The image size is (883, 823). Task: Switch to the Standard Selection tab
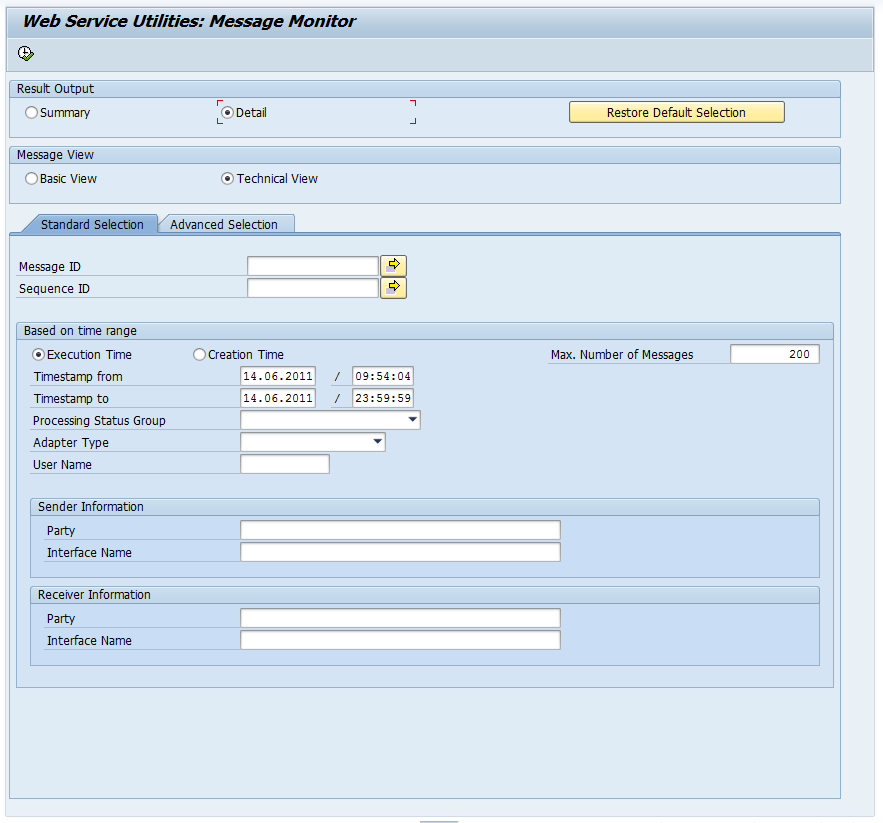(93, 224)
